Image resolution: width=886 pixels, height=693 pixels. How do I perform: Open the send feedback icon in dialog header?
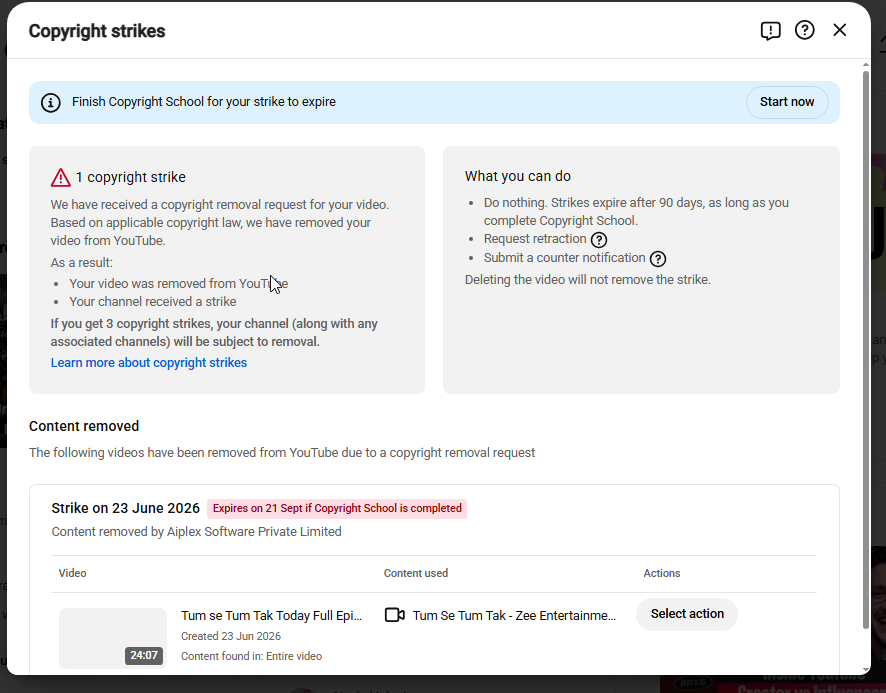770,31
